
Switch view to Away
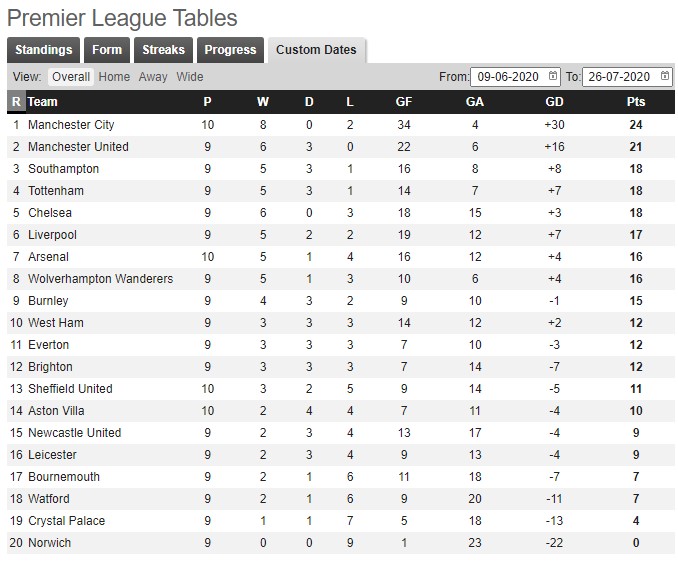pyautogui.click(x=153, y=77)
